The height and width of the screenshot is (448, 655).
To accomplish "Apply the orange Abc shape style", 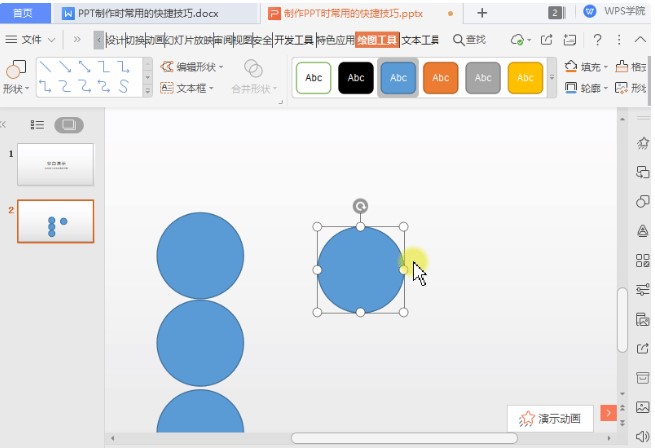I will (441, 78).
